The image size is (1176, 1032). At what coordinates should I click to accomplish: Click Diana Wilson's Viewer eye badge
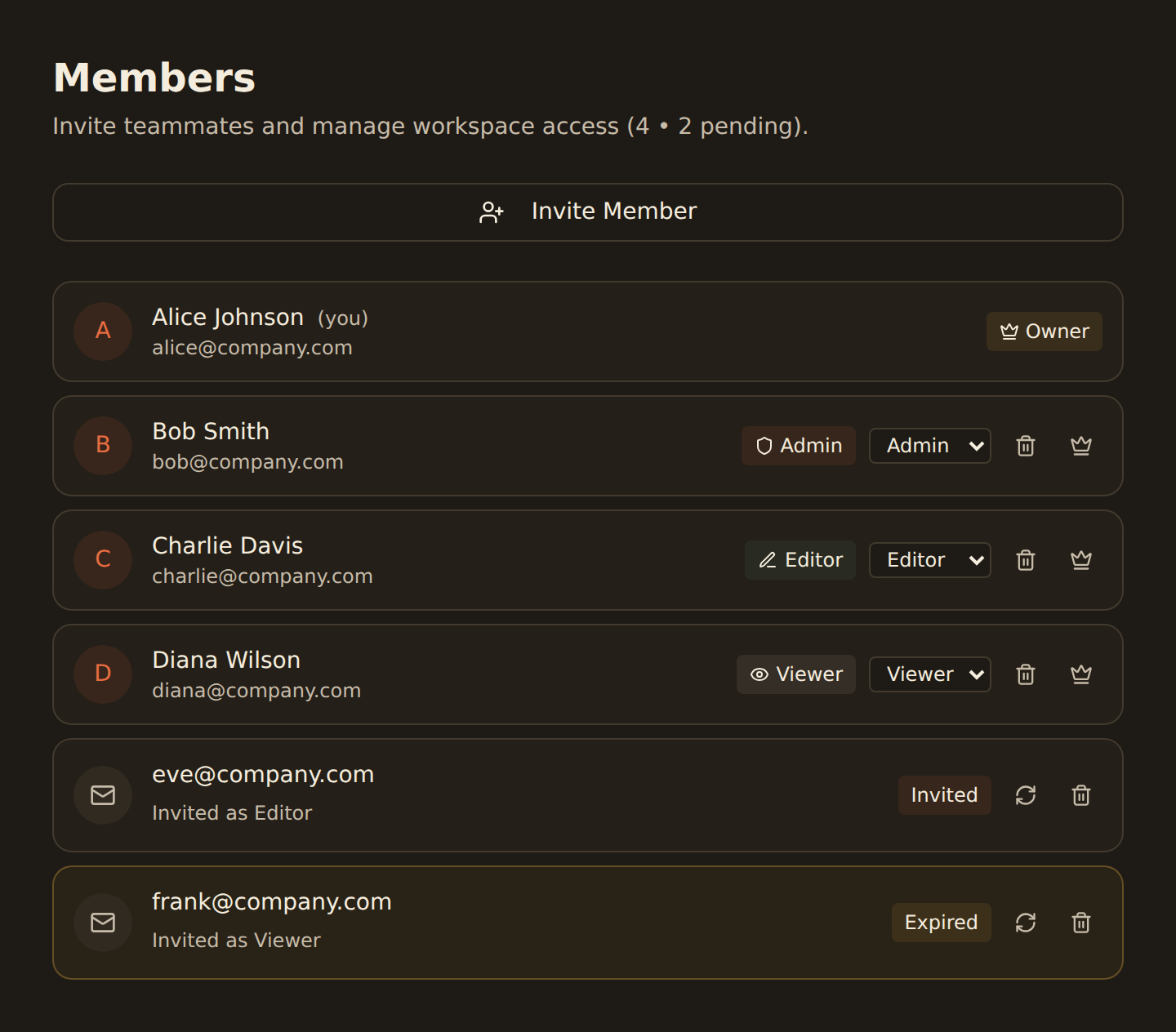point(796,674)
